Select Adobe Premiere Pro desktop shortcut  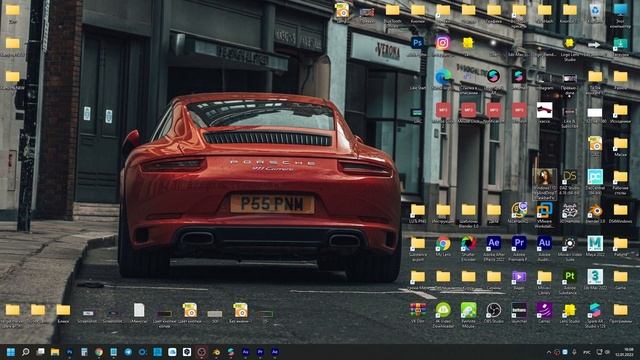(x=519, y=243)
